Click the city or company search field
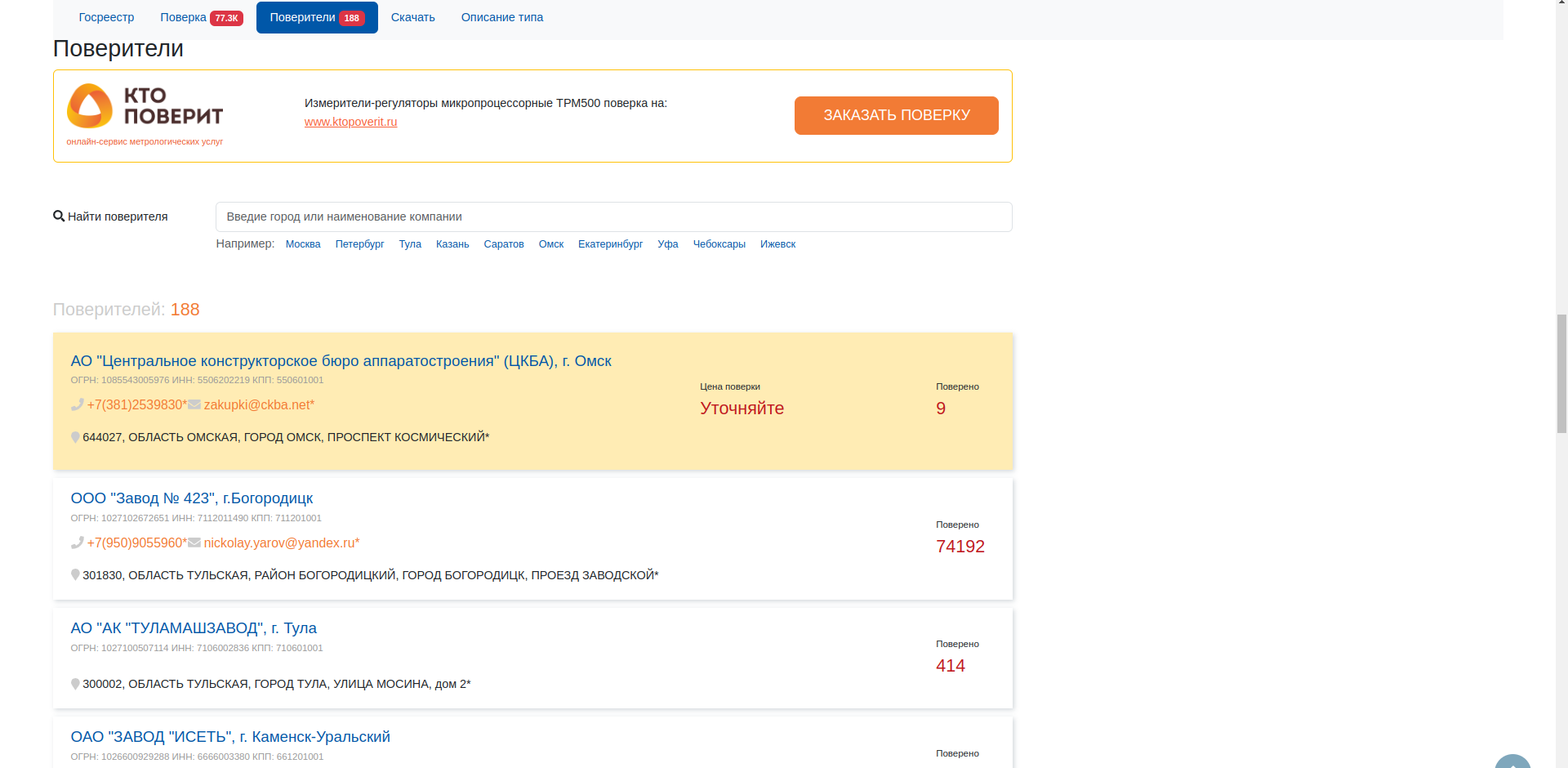1568x768 pixels. (x=613, y=217)
